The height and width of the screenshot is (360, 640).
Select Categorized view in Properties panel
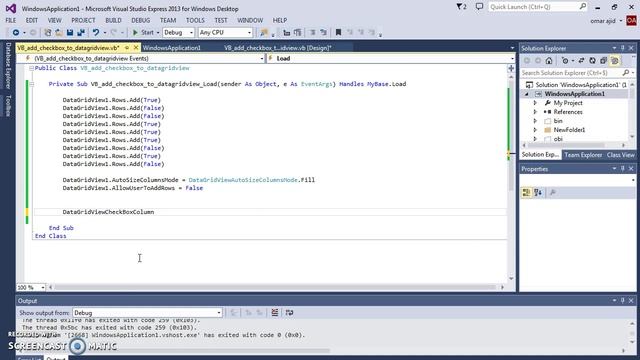click(x=527, y=192)
